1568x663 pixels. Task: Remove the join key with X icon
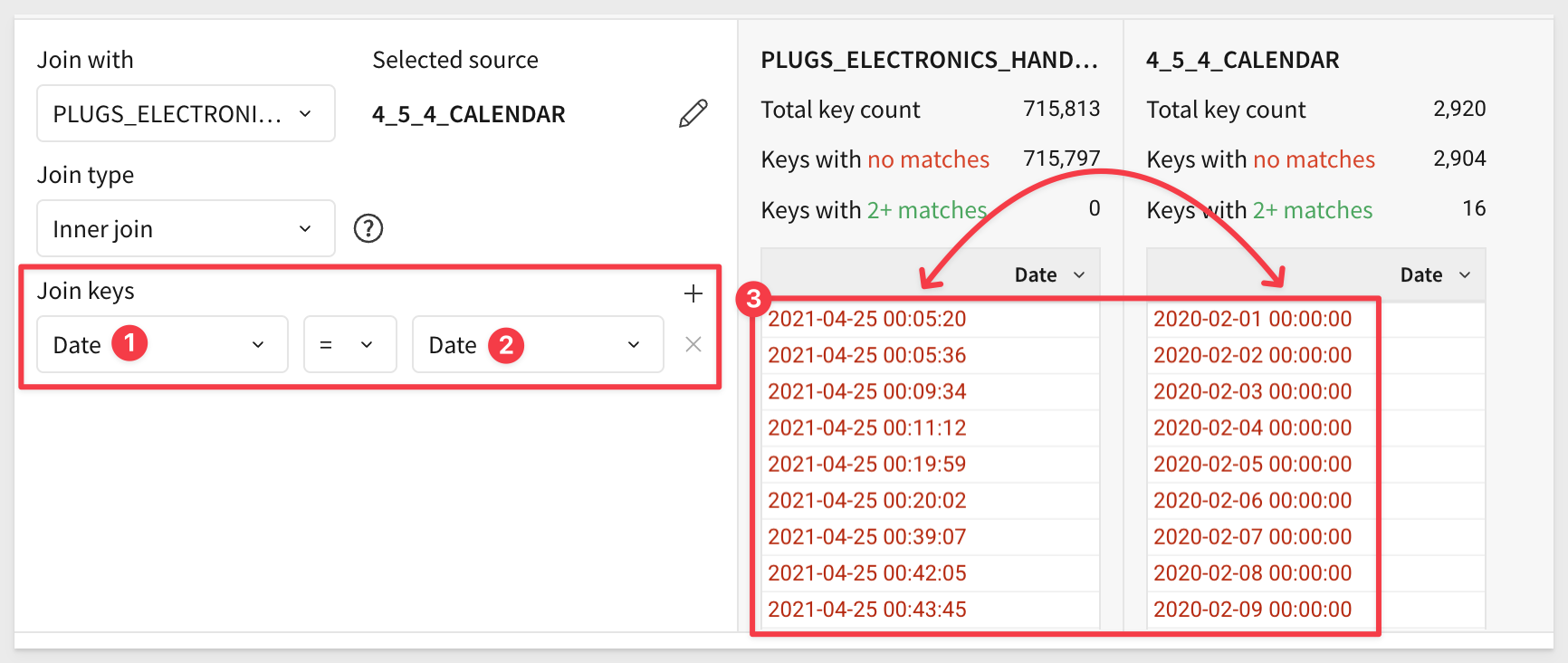pos(693,344)
